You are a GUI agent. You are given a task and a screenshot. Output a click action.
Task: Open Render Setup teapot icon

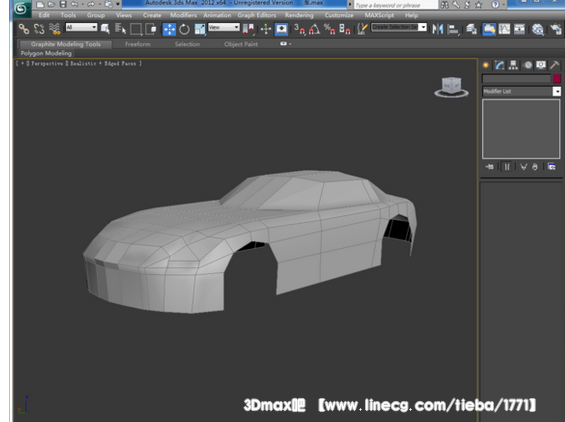[556, 29]
